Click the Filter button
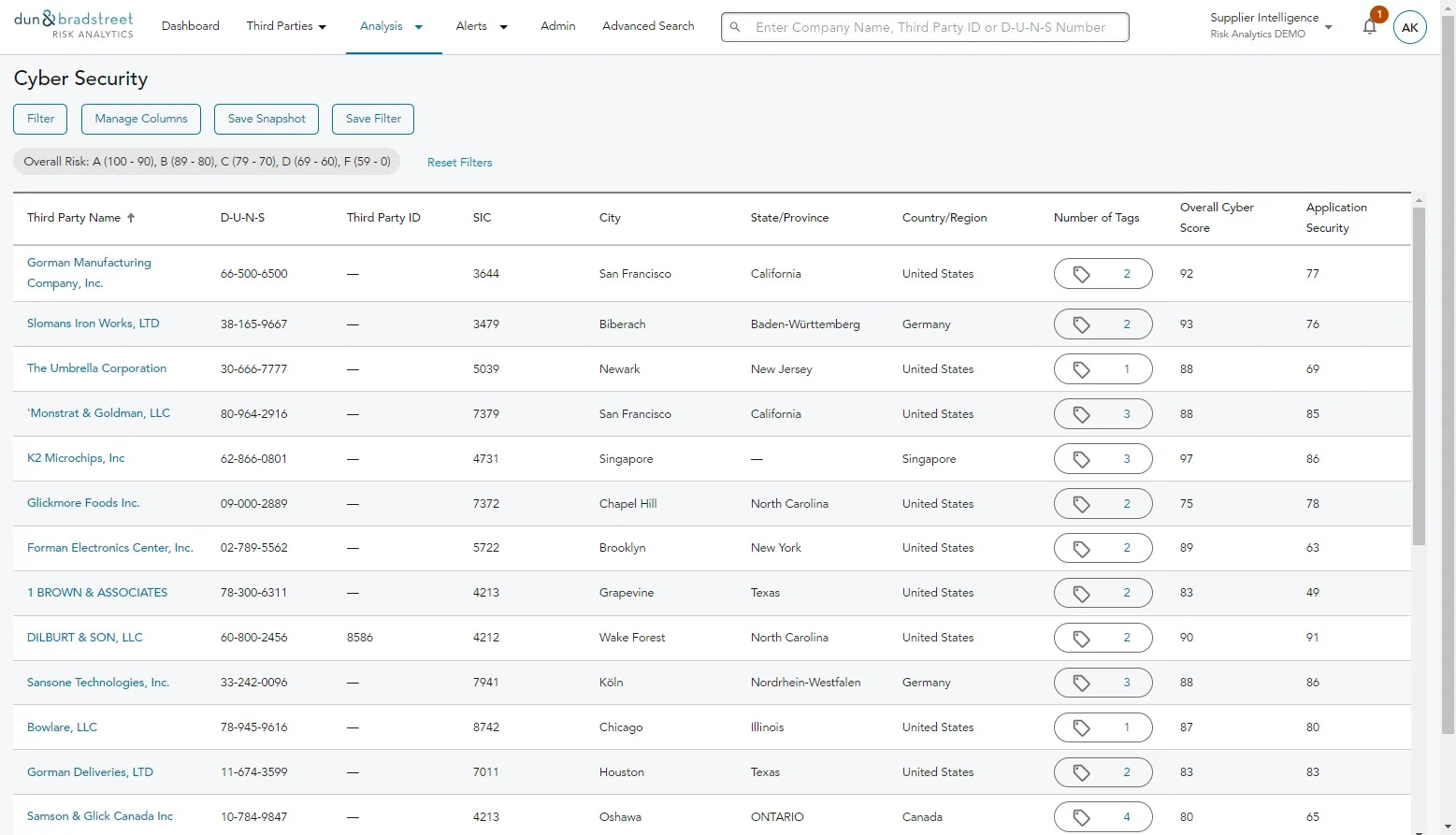 click(x=40, y=119)
